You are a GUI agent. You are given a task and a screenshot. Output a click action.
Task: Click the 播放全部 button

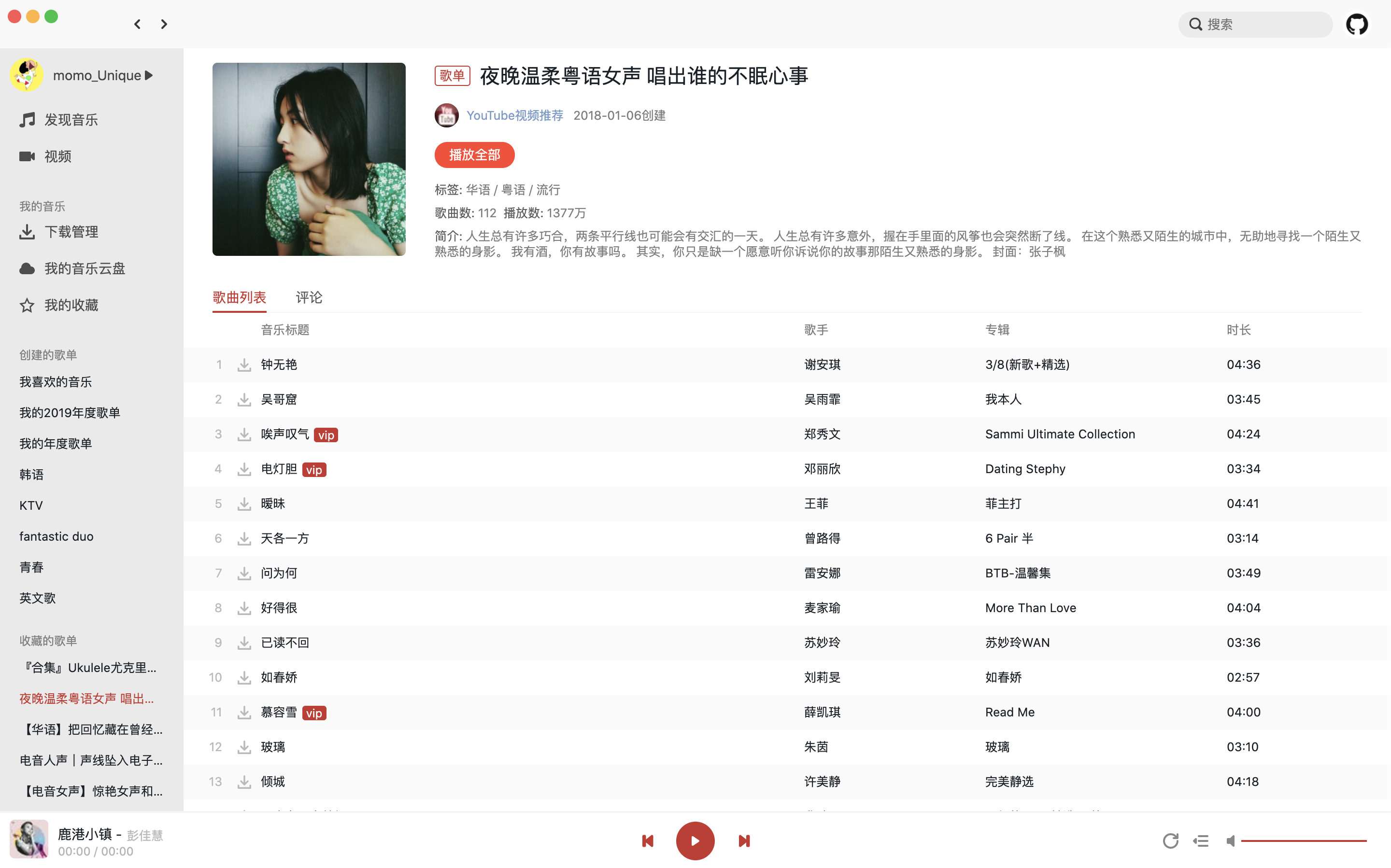tap(474, 155)
